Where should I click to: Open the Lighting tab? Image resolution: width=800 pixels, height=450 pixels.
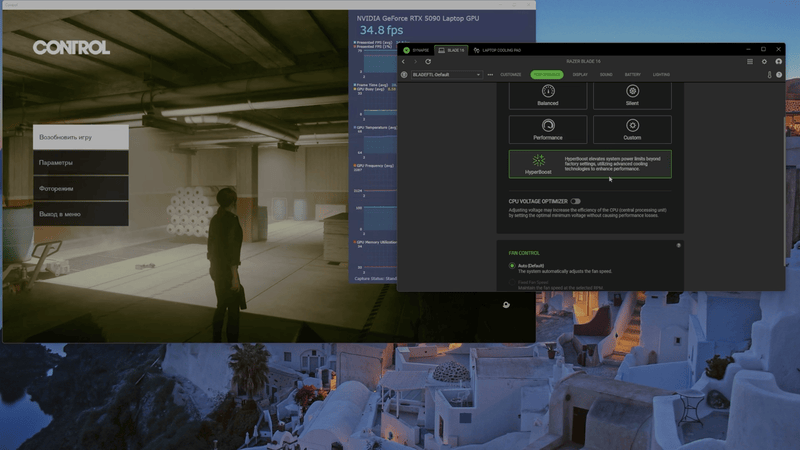661,74
